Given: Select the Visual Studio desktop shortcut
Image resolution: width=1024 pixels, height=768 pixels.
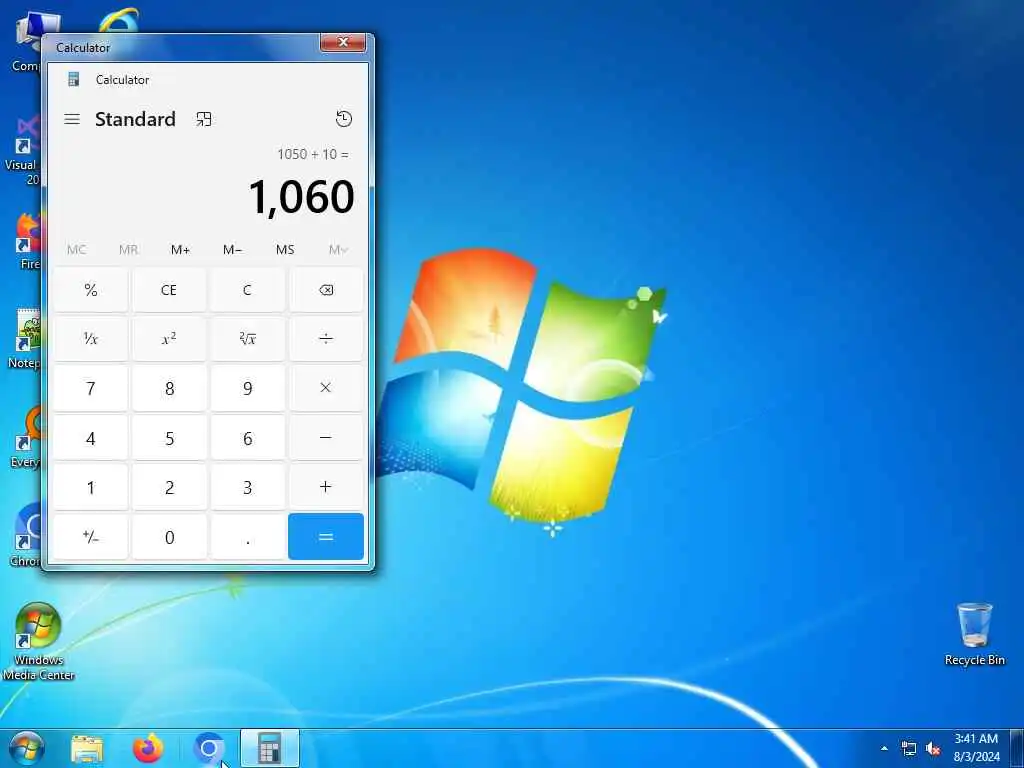Looking at the screenshot, I should click(23, 150).
